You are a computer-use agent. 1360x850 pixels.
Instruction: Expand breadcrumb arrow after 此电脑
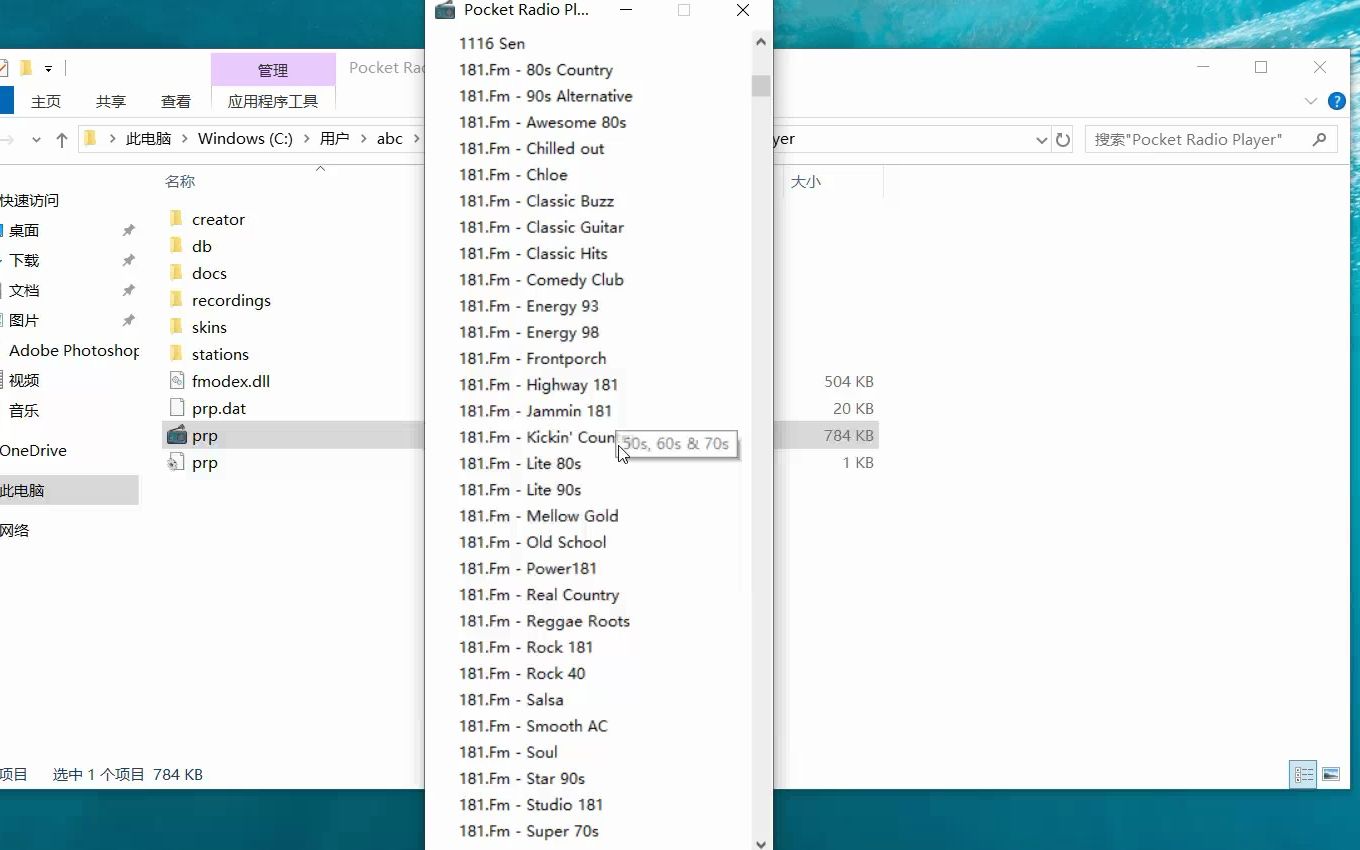185,139
